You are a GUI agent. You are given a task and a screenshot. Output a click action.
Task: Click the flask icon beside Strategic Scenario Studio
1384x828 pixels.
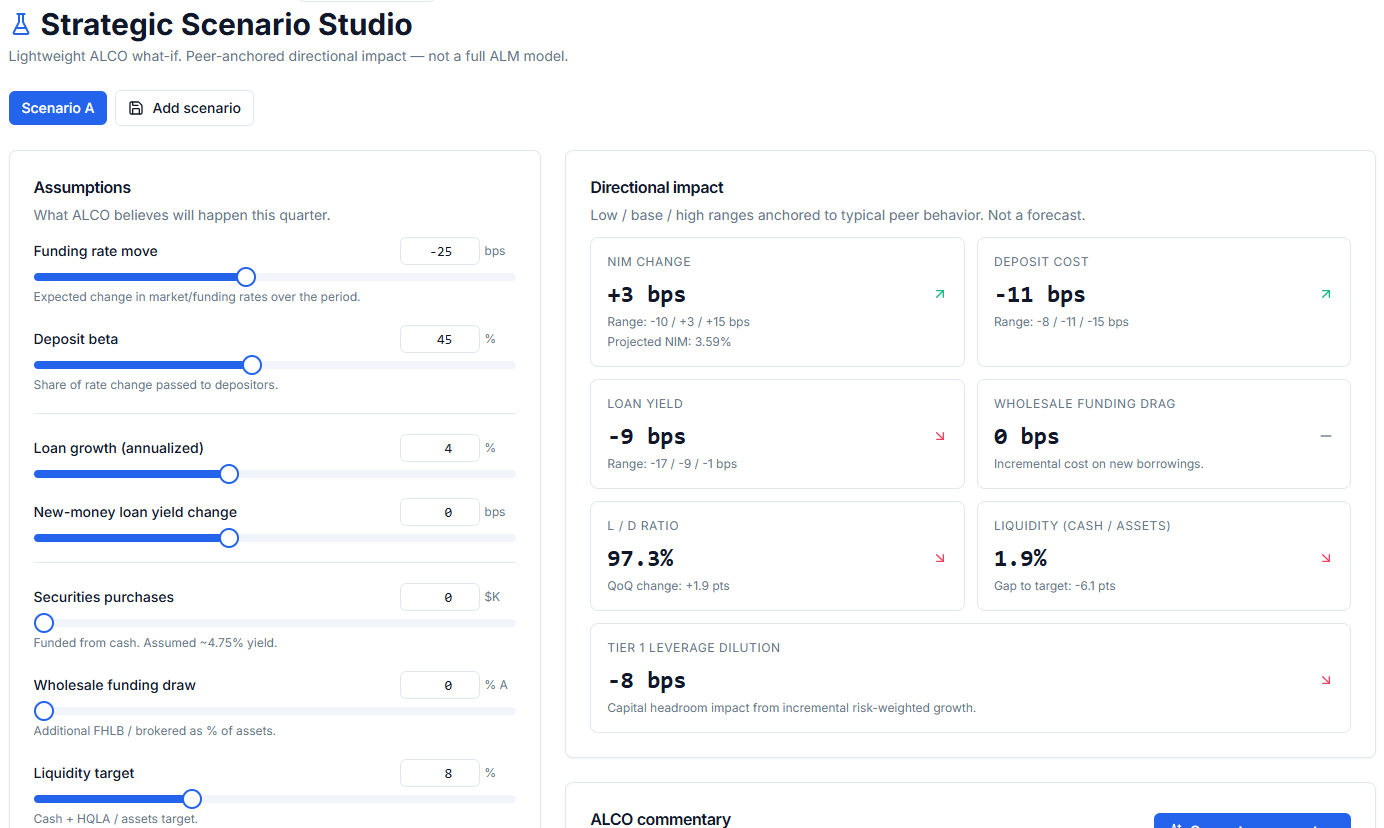coord(21,24)
